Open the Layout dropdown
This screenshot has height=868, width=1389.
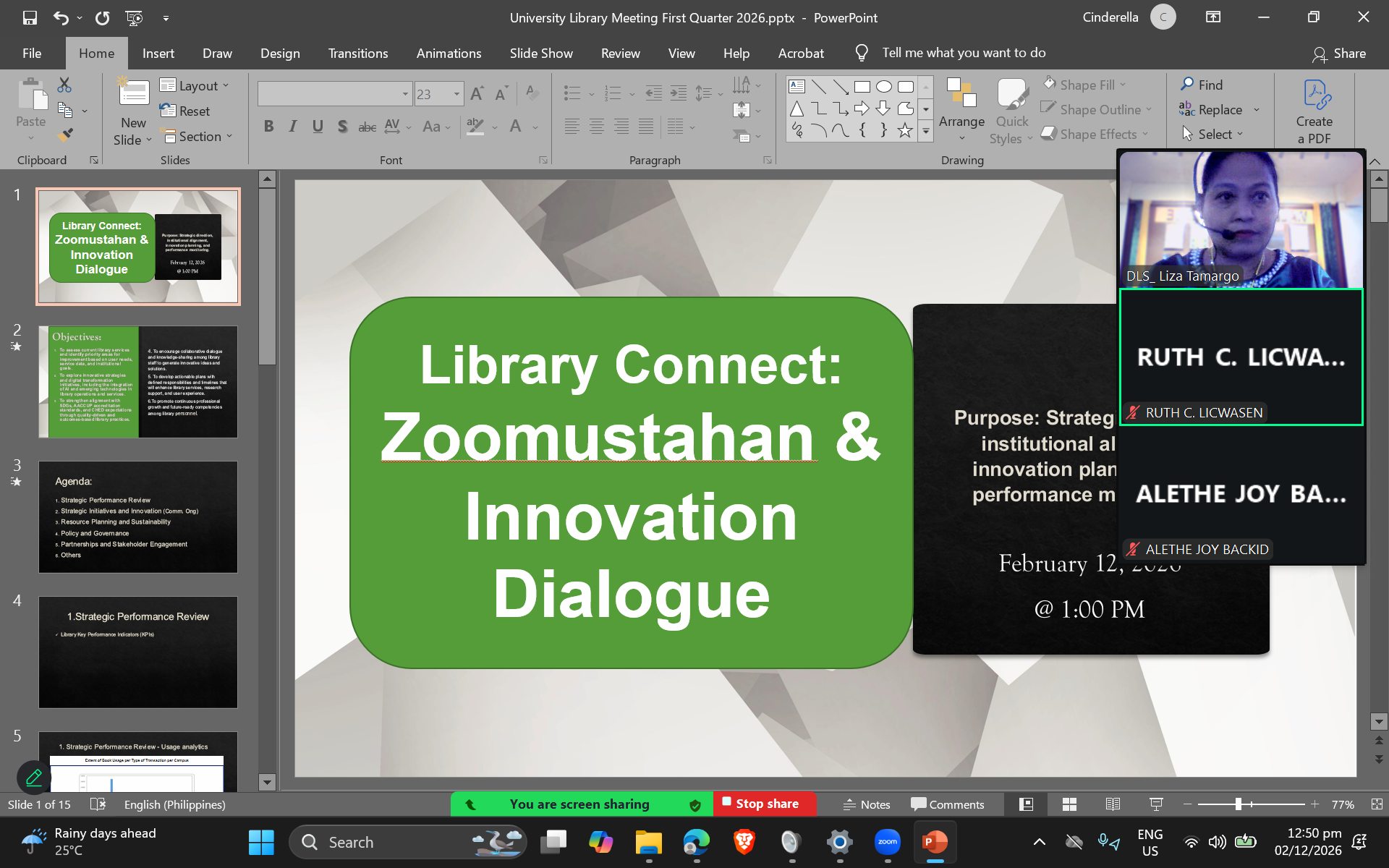pos(195,85)
